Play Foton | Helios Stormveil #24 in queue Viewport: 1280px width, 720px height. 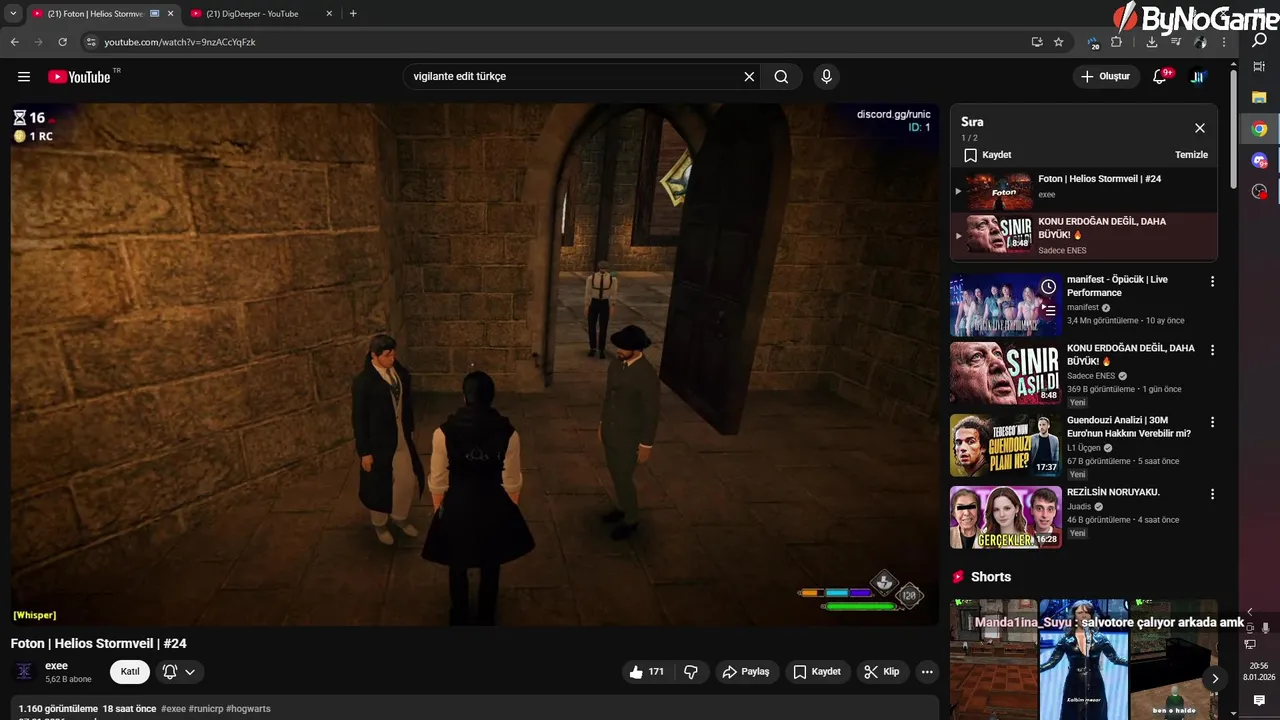point(1084,190)
